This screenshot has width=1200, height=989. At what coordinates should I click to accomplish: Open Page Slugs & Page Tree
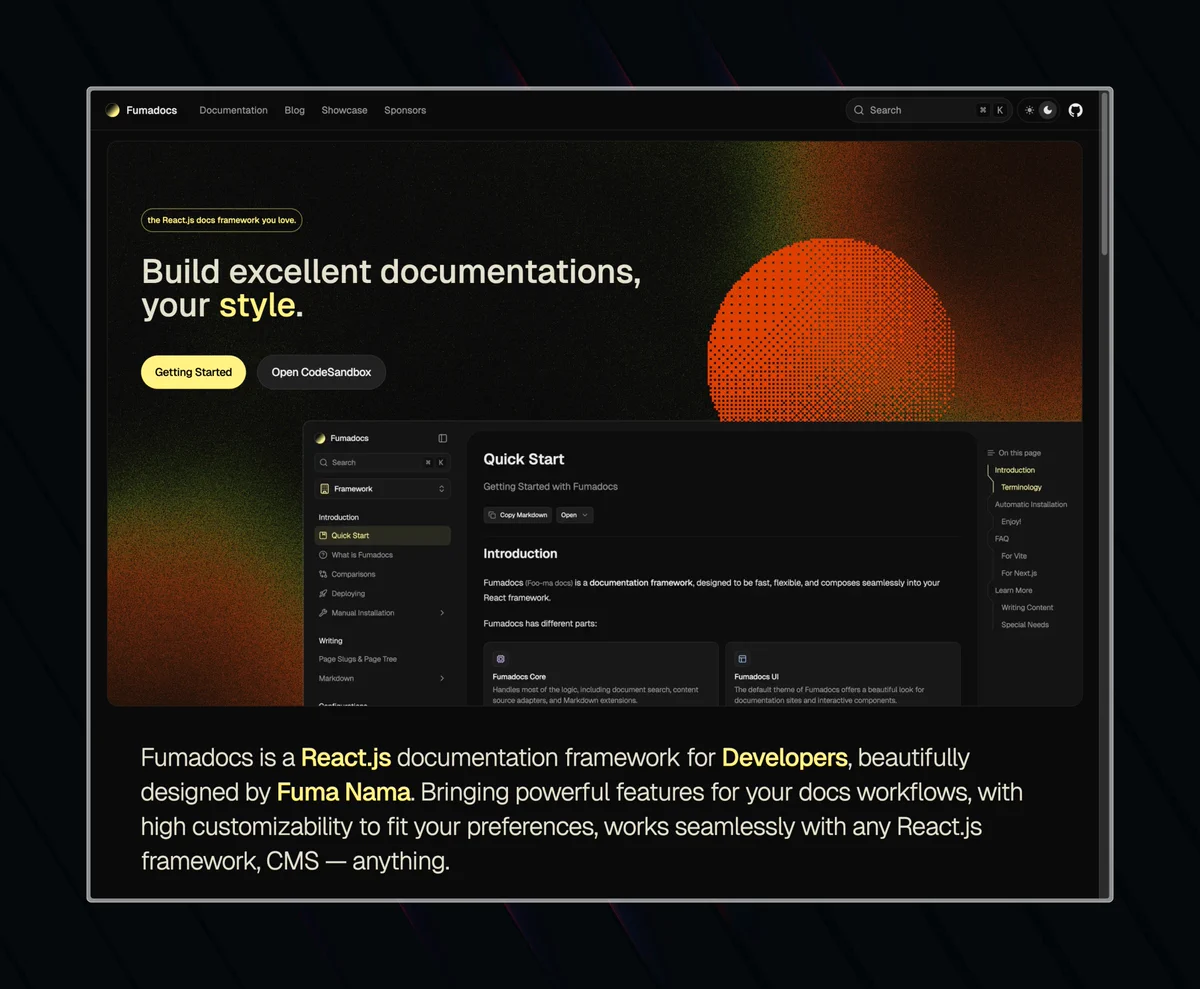click(x=358, y=659)
